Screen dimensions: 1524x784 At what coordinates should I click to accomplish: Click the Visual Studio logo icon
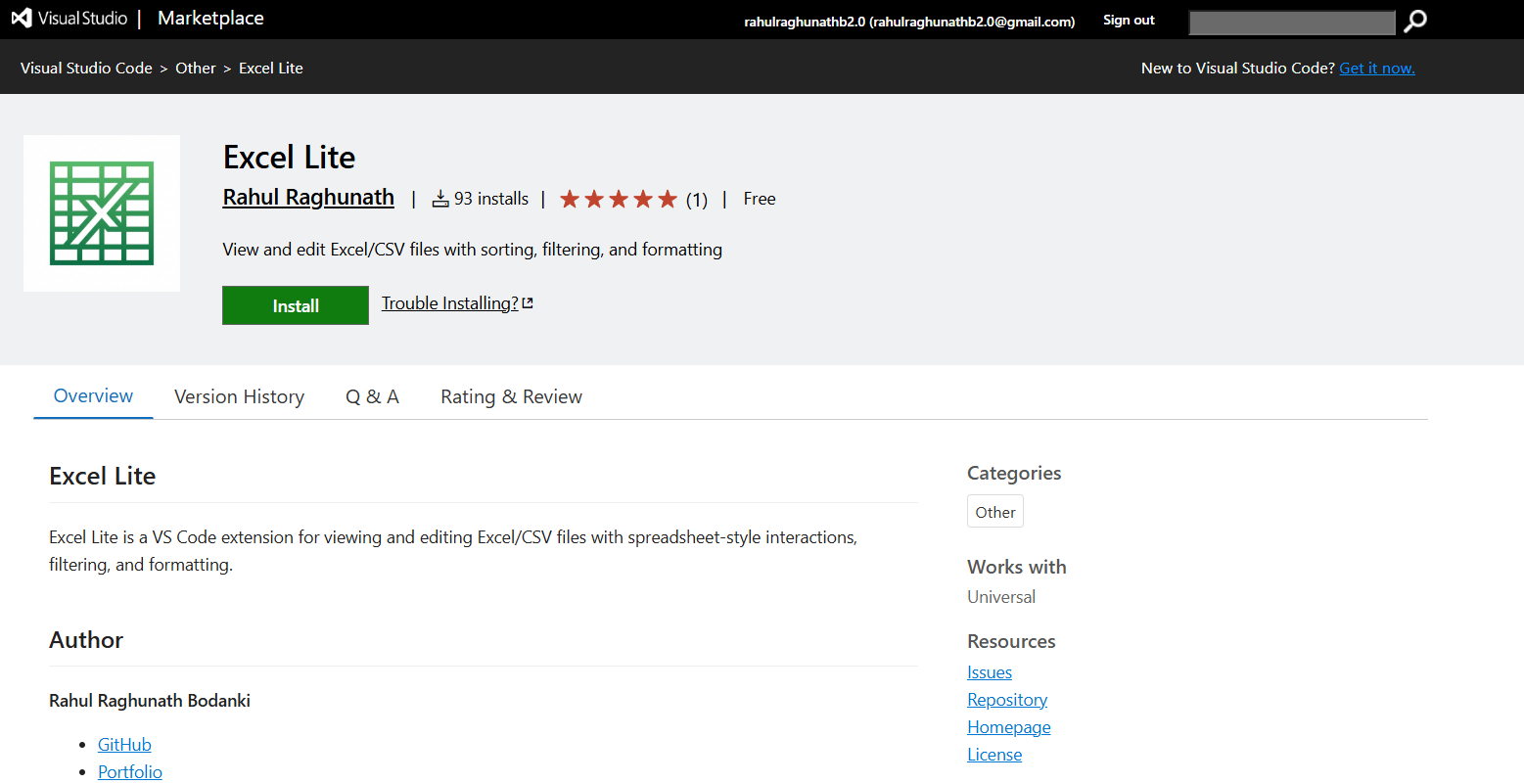22,19
